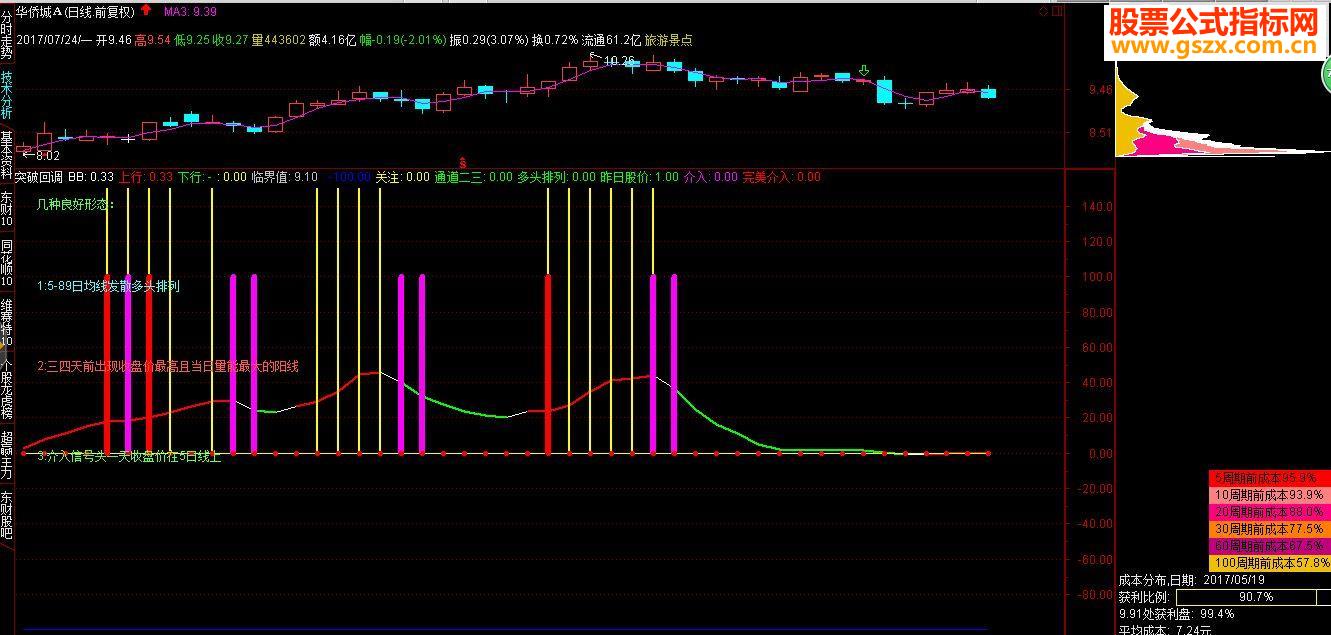Image resolution: width=1331 pixels, height=635 pixels.
Task: Click the 2017/07/24 date in quote line
Action: point(49,41)
